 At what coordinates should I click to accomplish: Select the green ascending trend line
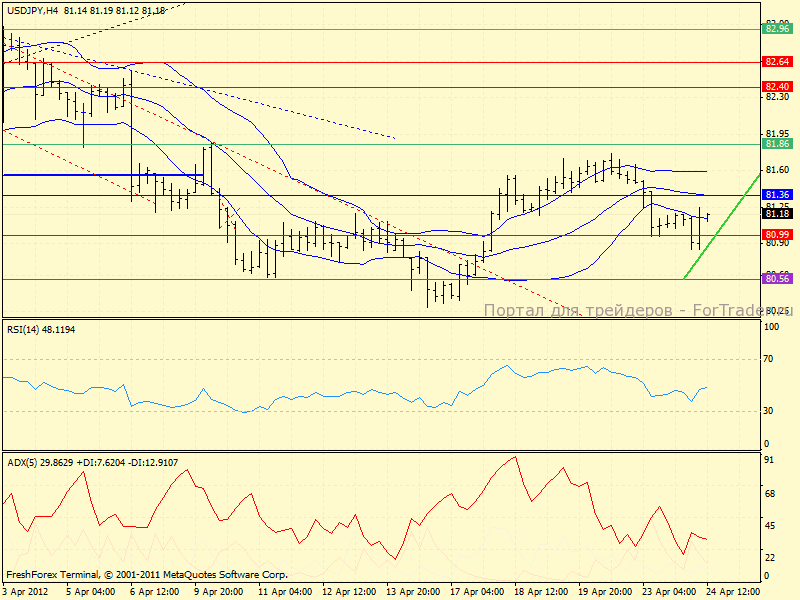click(x=720, y=226)
